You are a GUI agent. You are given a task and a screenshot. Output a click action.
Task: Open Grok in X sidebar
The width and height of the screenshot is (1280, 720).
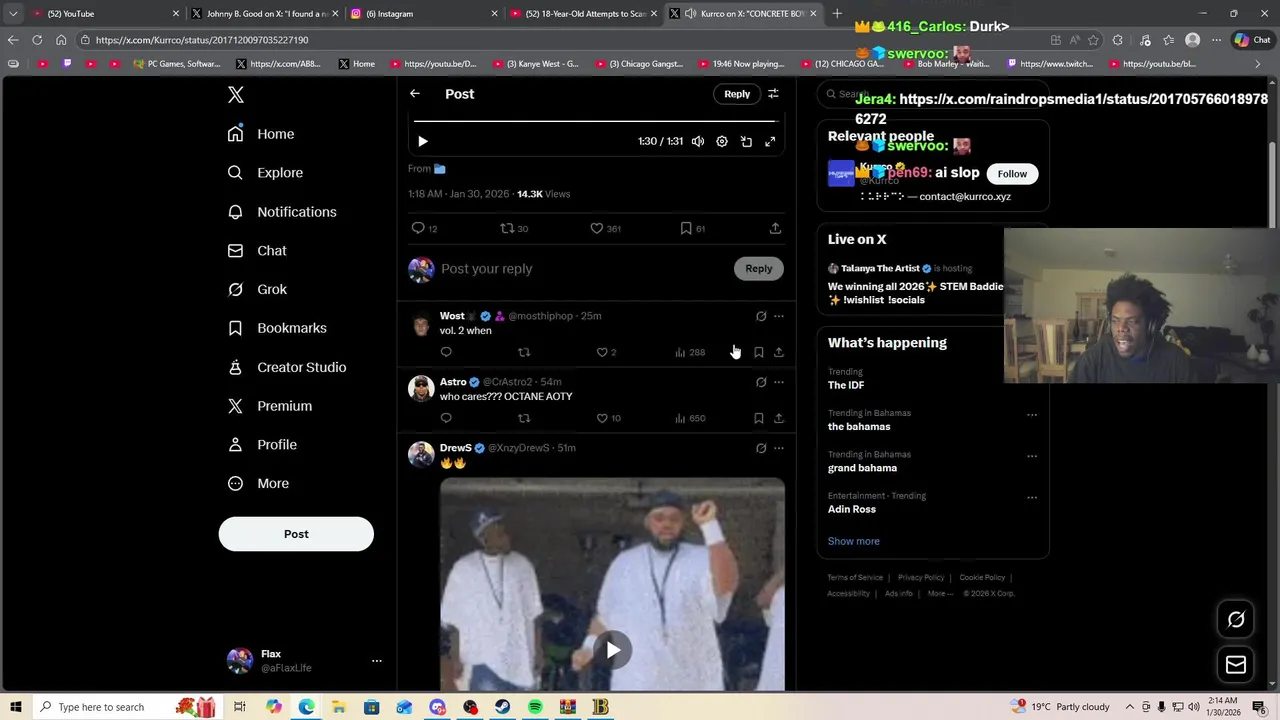pyautogui.click(x=257, y=290)
